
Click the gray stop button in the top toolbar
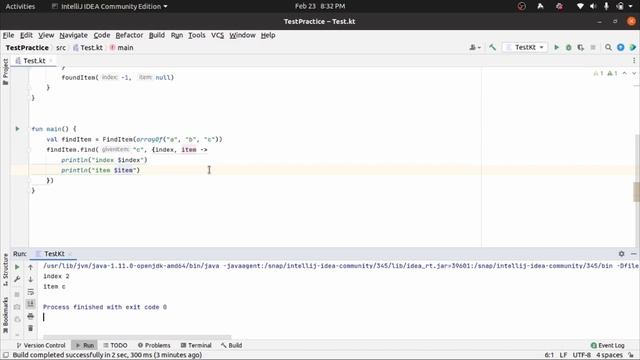pyautogui.click(x=593, y=47)
